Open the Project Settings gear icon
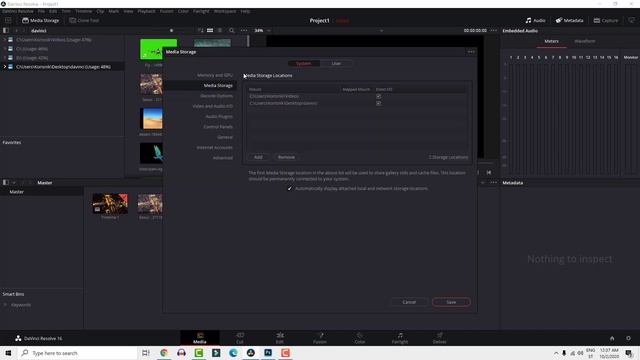The width and height of the screenshot is (640, 360). [x=628, y=338]
